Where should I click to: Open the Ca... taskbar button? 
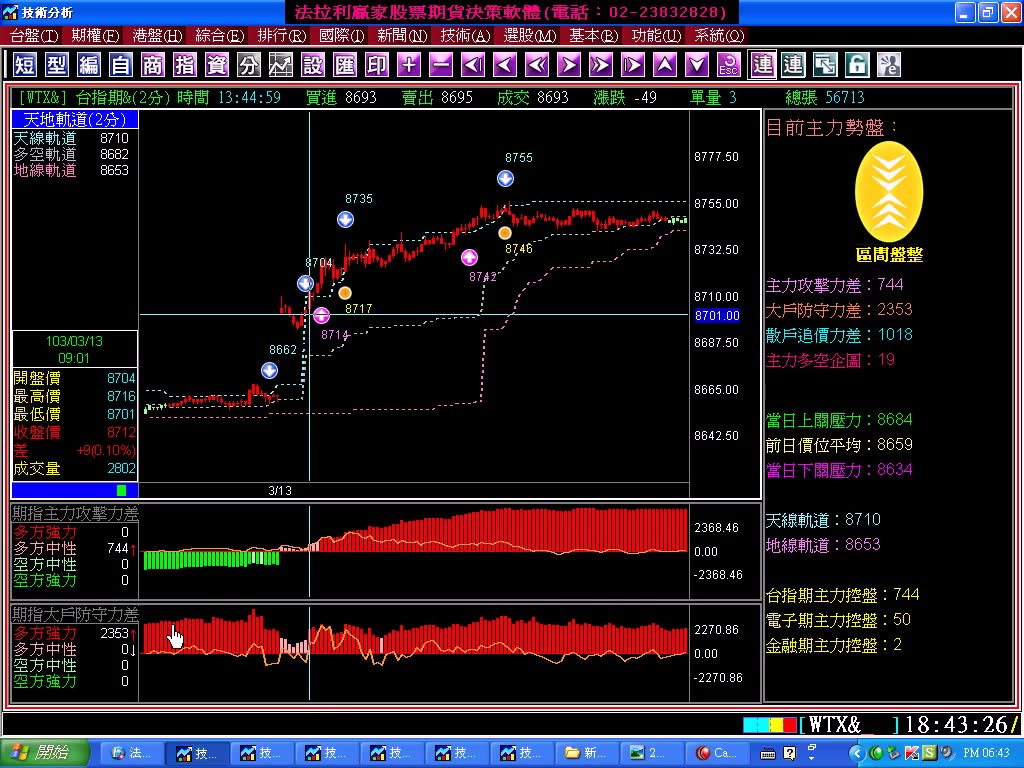(x=716, y=753)
